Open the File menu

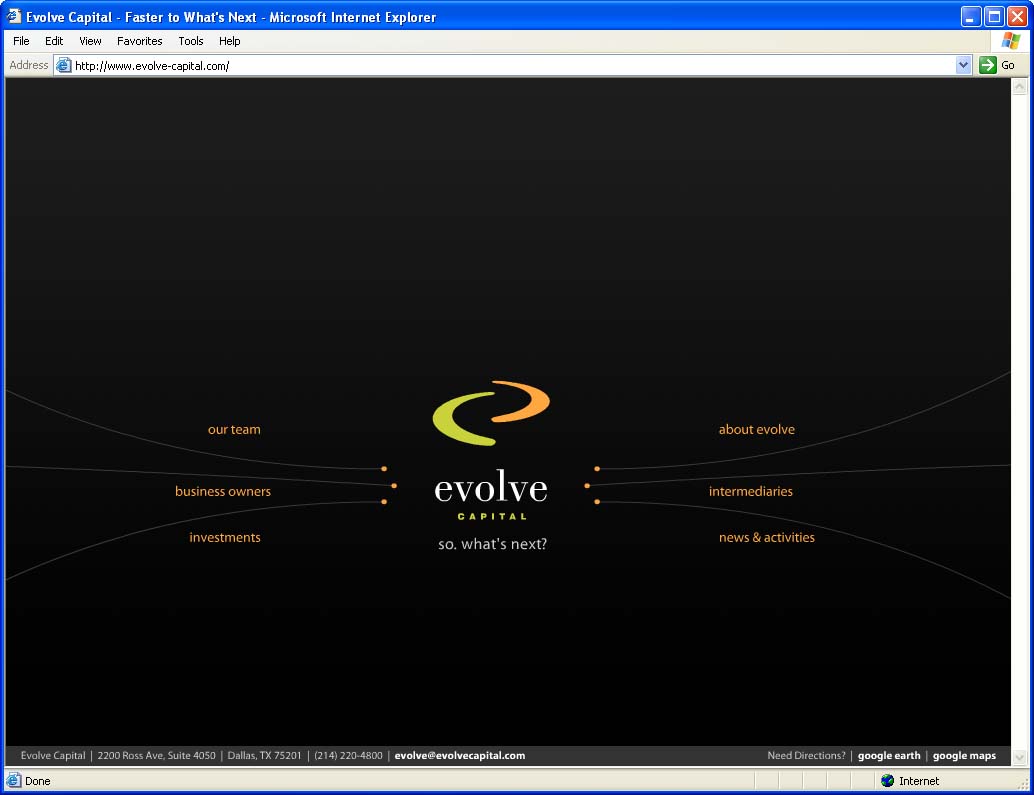[21, 41]
